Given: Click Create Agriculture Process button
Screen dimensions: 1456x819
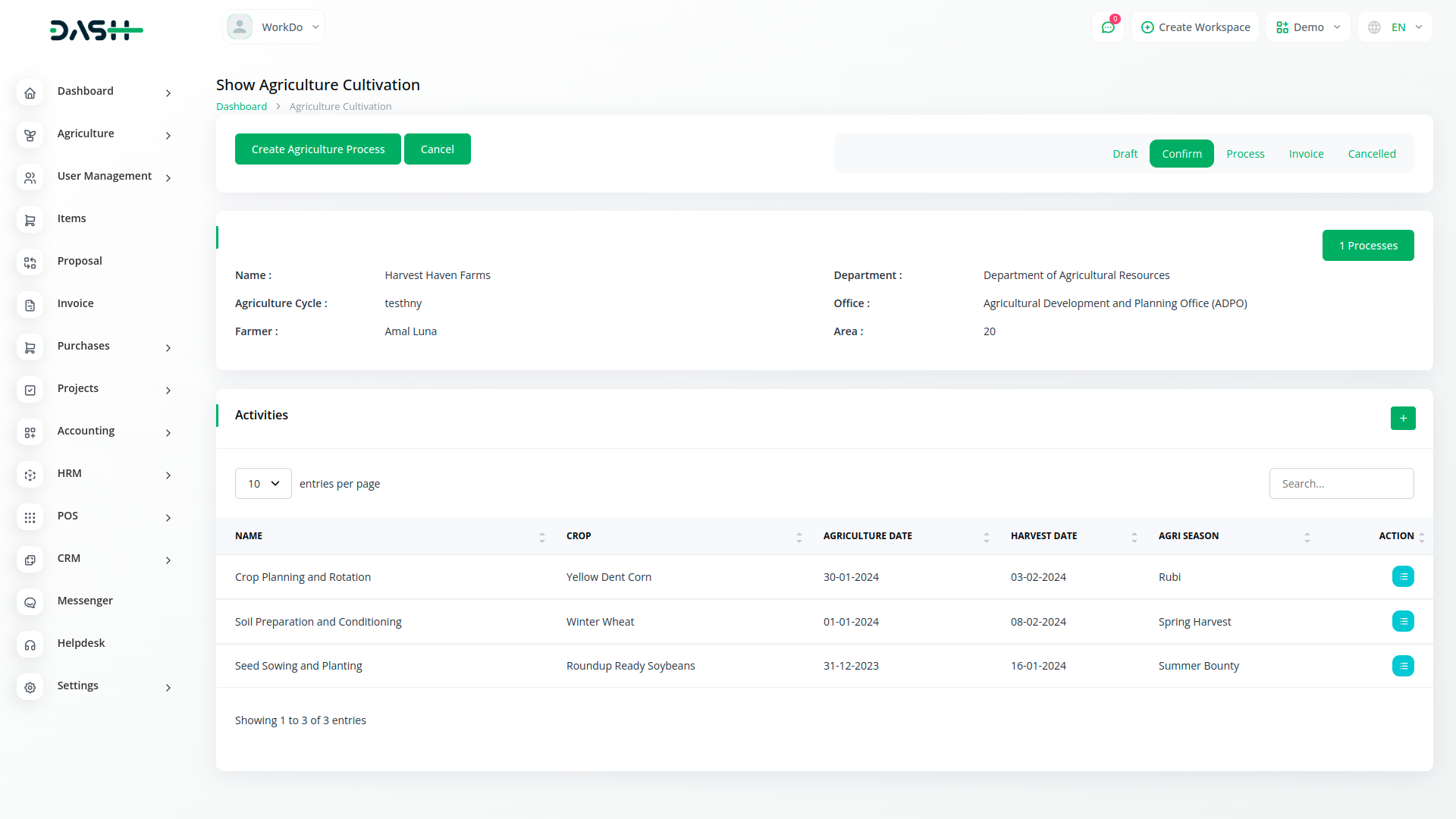Looking at the screenshot, I should 318,149.
